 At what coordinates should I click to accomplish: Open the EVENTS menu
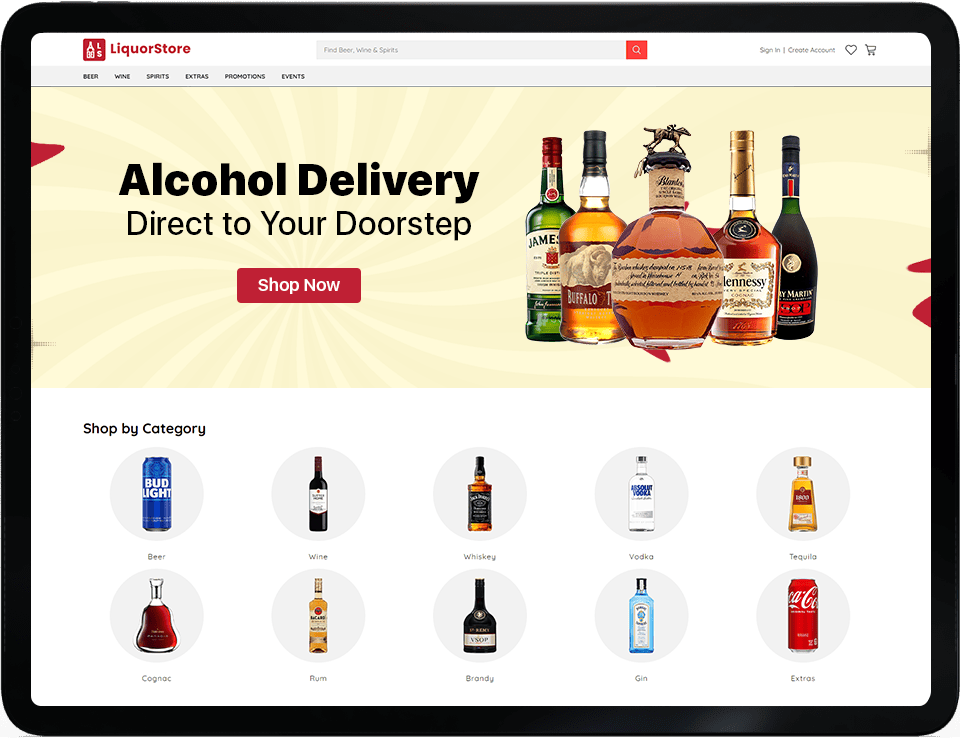293,77
